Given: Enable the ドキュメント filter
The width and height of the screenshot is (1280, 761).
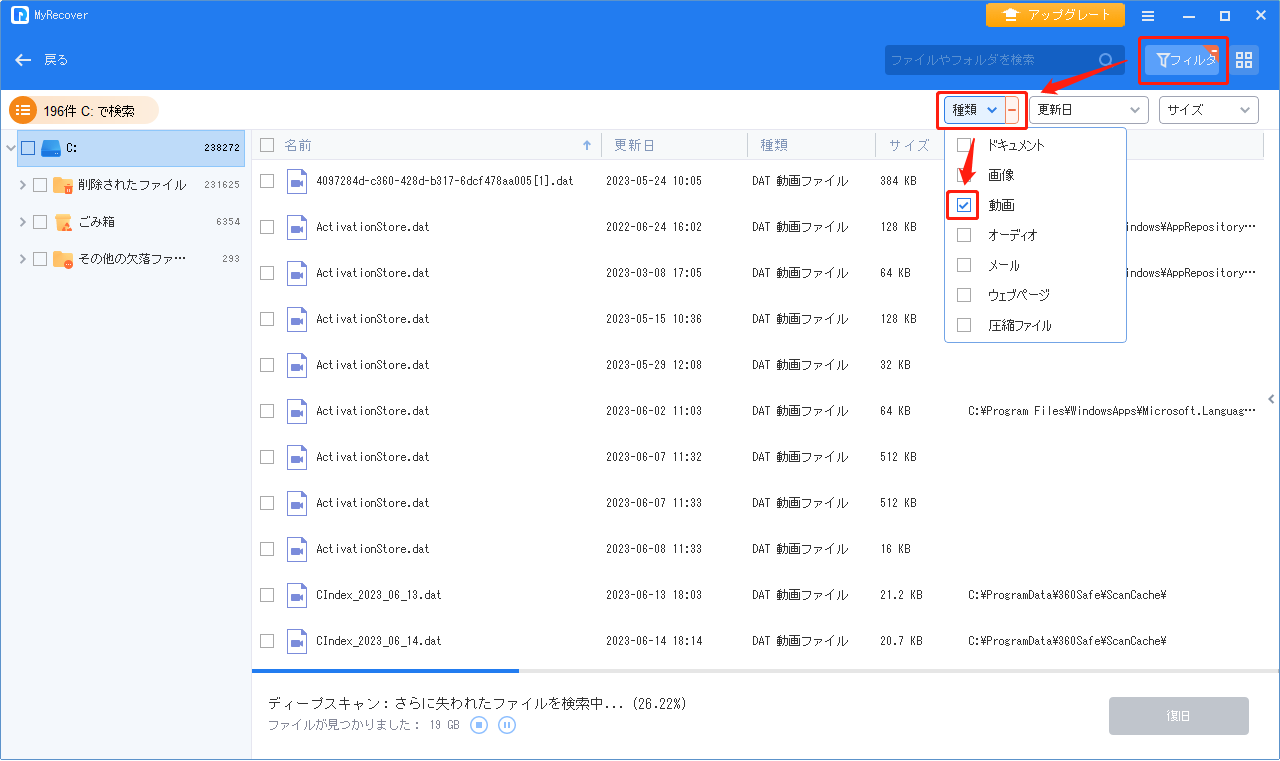Looking at the screenshot, I should coord(962,144).
